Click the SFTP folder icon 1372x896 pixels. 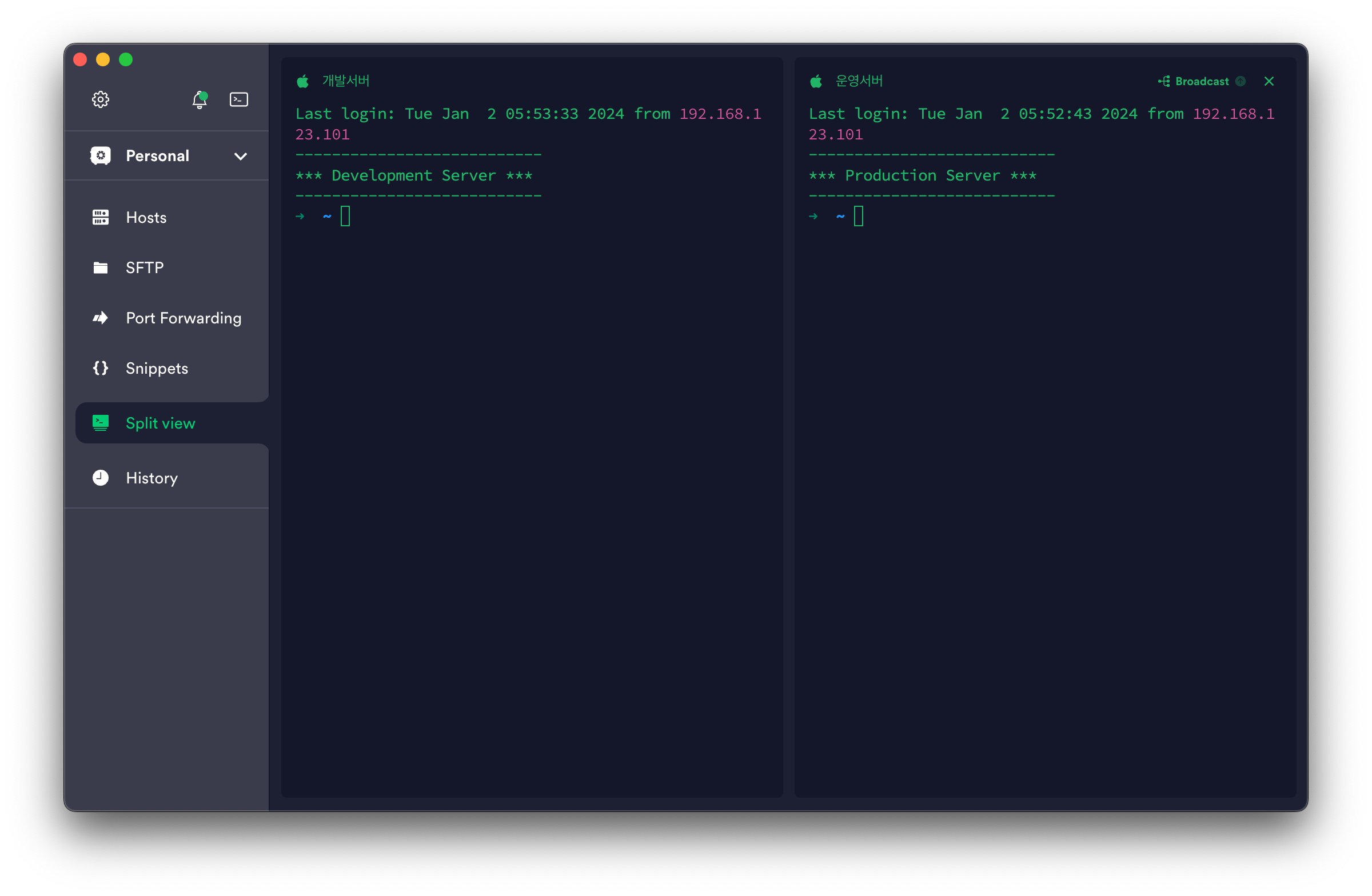pos(100,267)
